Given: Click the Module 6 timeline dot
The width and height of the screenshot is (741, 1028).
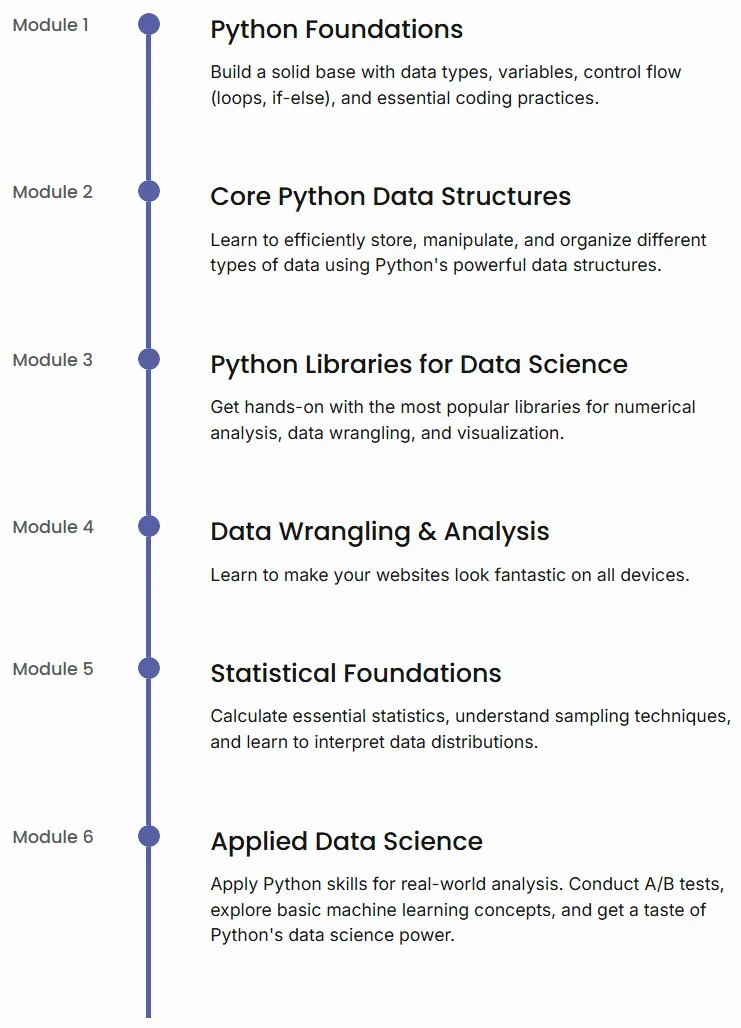Looking at the screenshot, I should pos(149,836).
